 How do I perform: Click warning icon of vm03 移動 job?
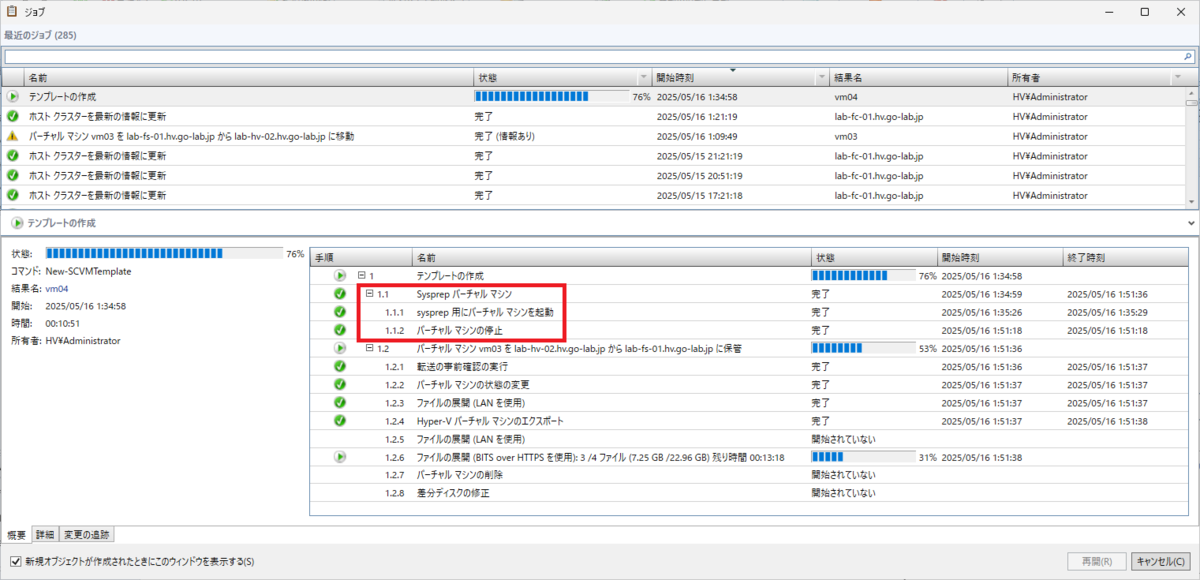pyautogui.click(x=13, y=136)
